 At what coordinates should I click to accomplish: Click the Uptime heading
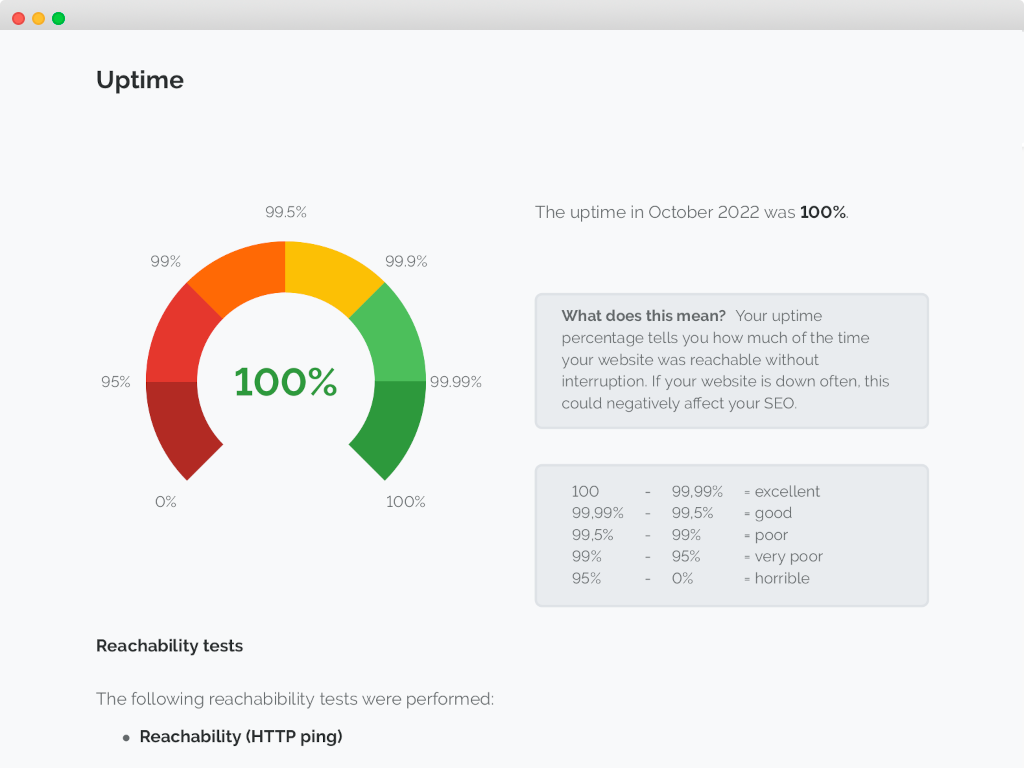tap(140, 80)
